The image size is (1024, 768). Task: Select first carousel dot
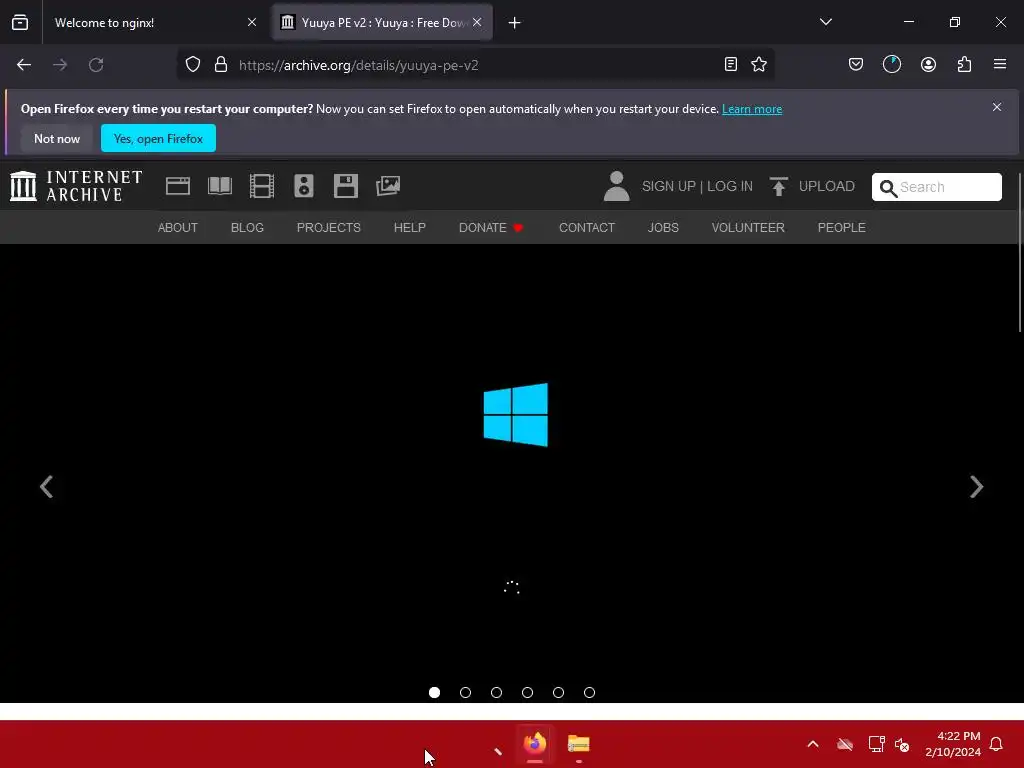point(434,692)
